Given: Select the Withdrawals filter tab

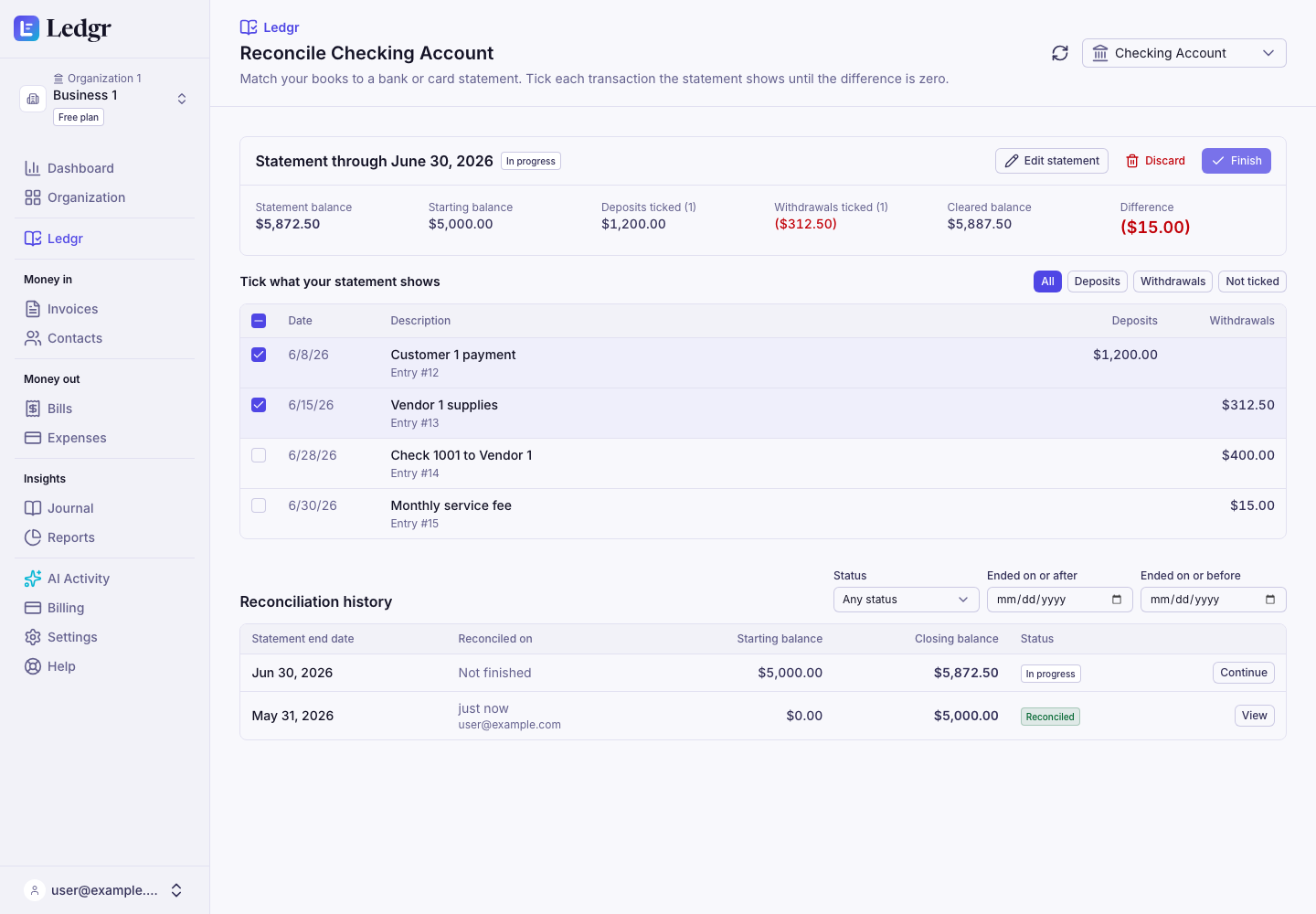Looking at the screenshot, I should [x=1173, y=282].
